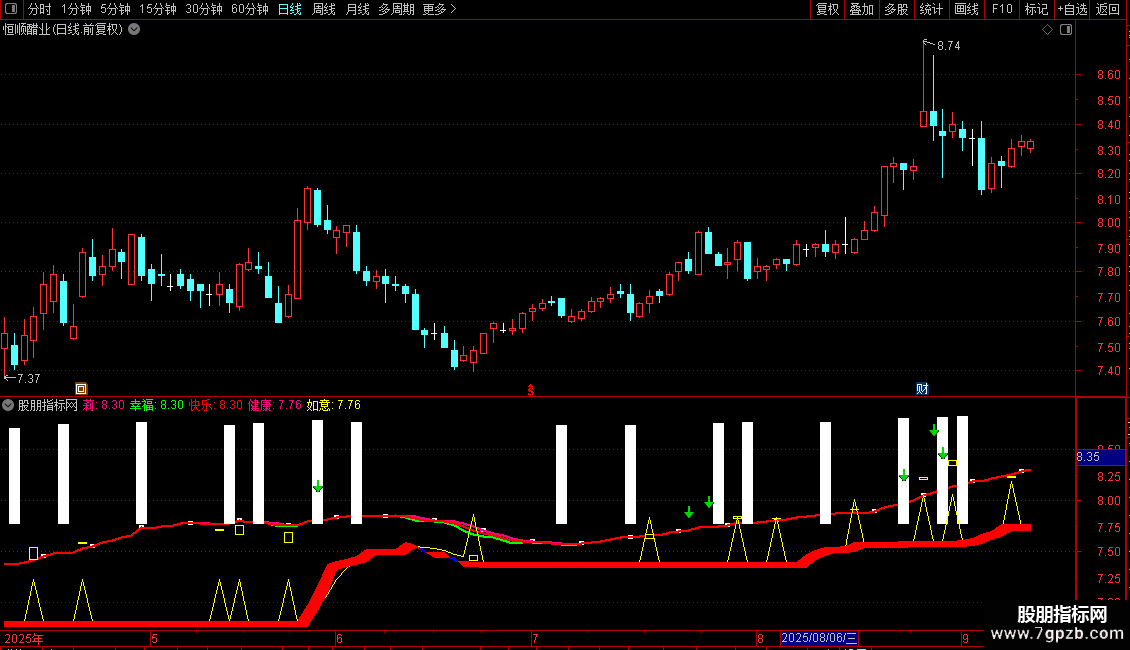Open the 画线 drawing tools
Screen dimensions: 1130x650
click(966, 9)
